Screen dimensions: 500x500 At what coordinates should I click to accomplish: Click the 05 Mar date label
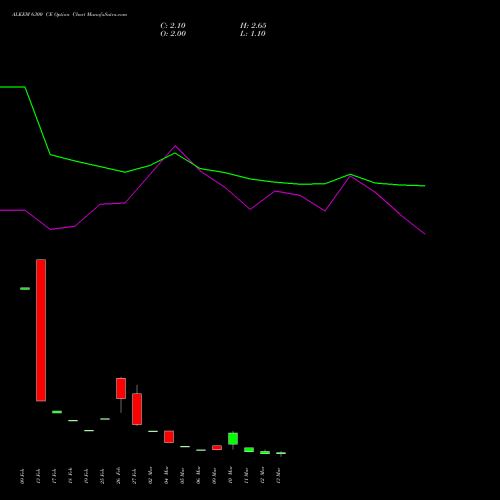(x=182, y=475)
